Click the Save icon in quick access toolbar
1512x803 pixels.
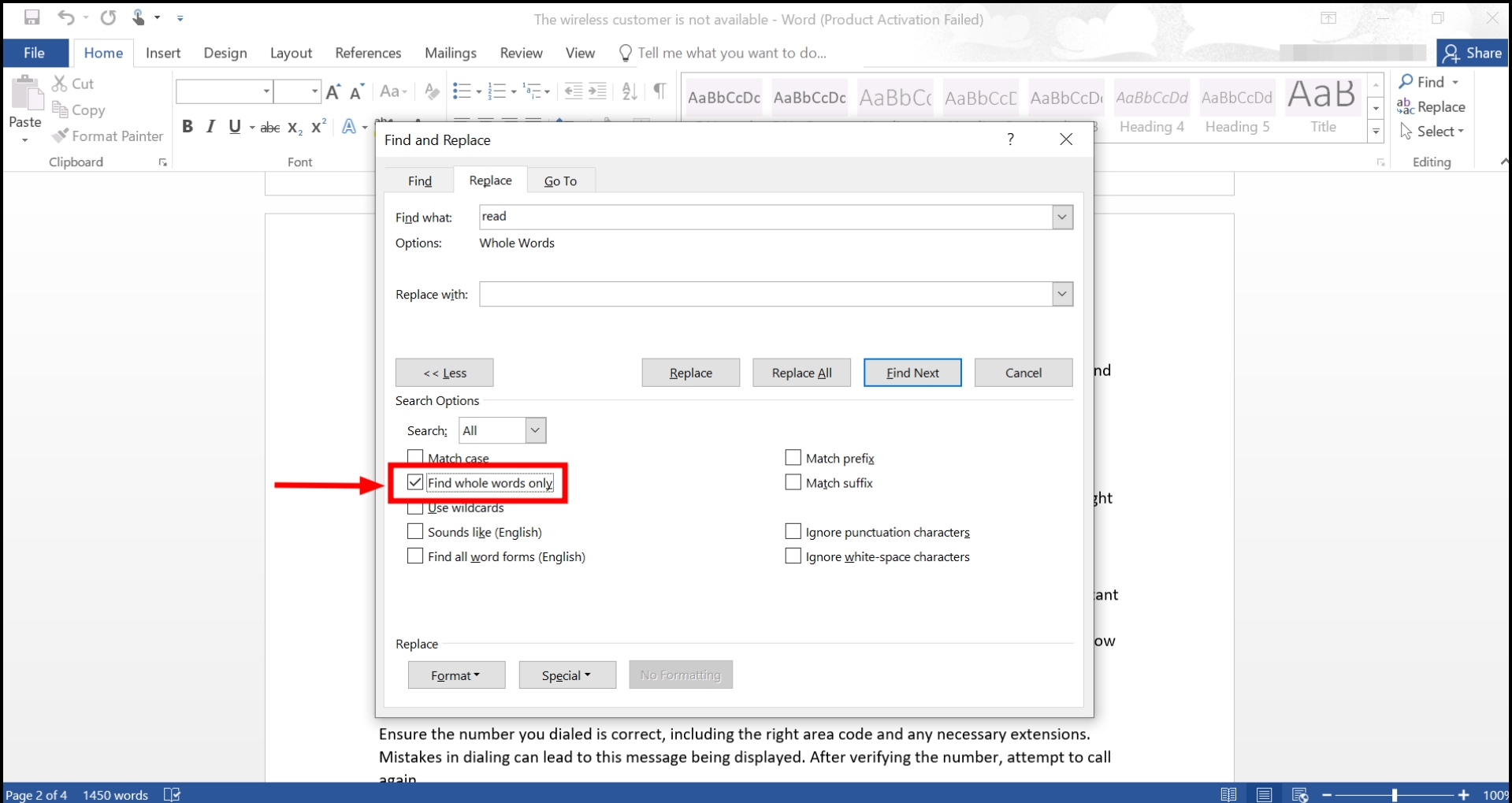pos(32,17)
